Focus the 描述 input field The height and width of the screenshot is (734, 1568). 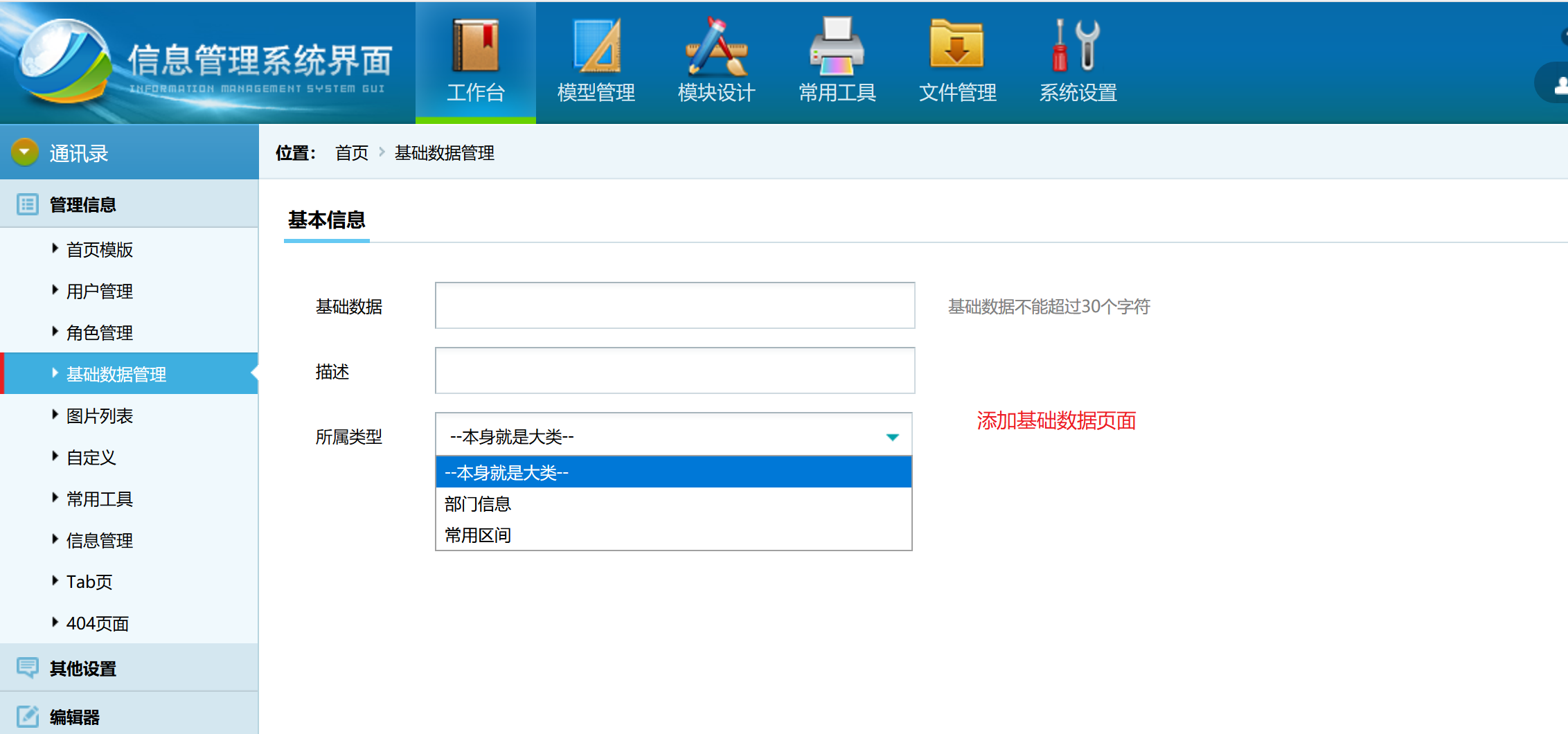pos(675,370)
